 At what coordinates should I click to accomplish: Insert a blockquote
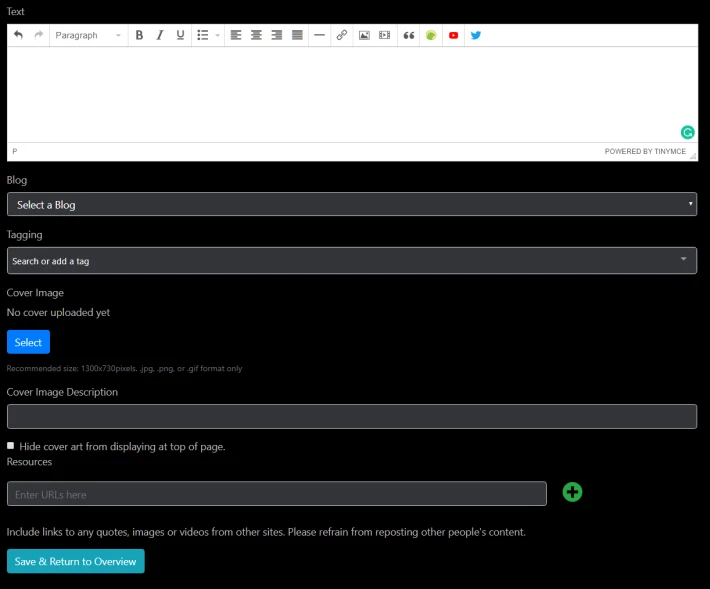pyautogui.click(x=408, y=35)
